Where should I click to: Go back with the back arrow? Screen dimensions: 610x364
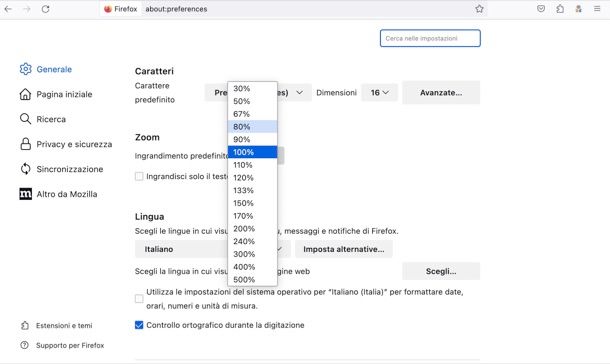click(x=8, y=9)
